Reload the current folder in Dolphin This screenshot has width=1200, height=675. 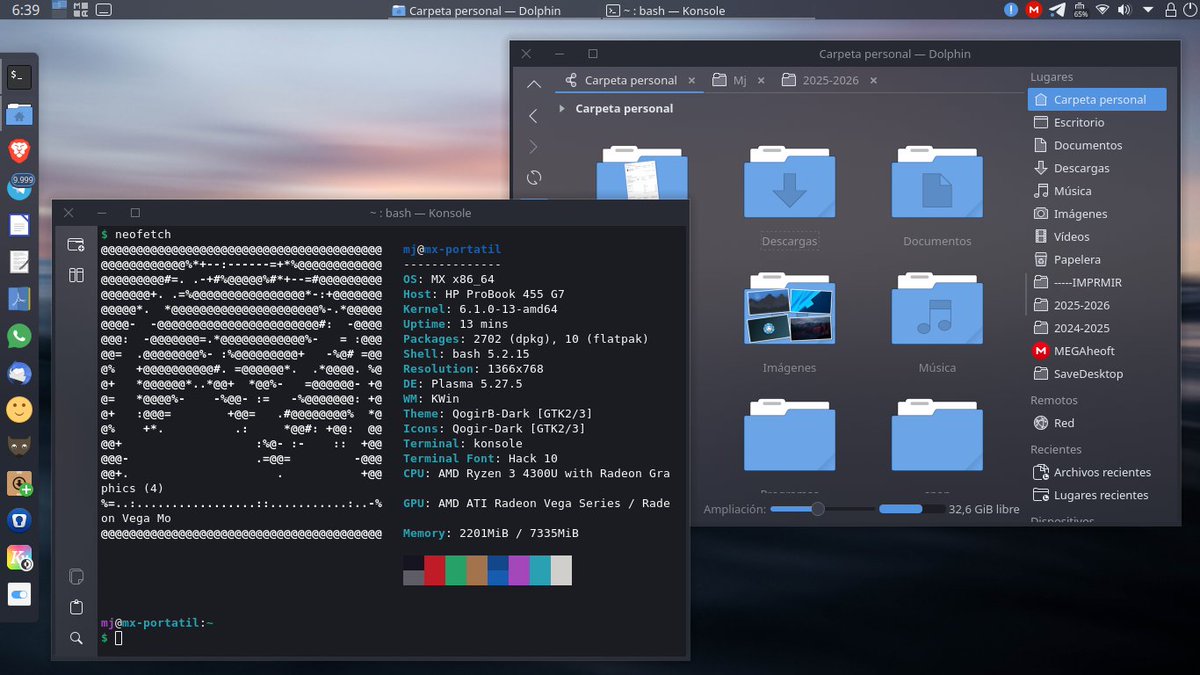pos(534,178)
